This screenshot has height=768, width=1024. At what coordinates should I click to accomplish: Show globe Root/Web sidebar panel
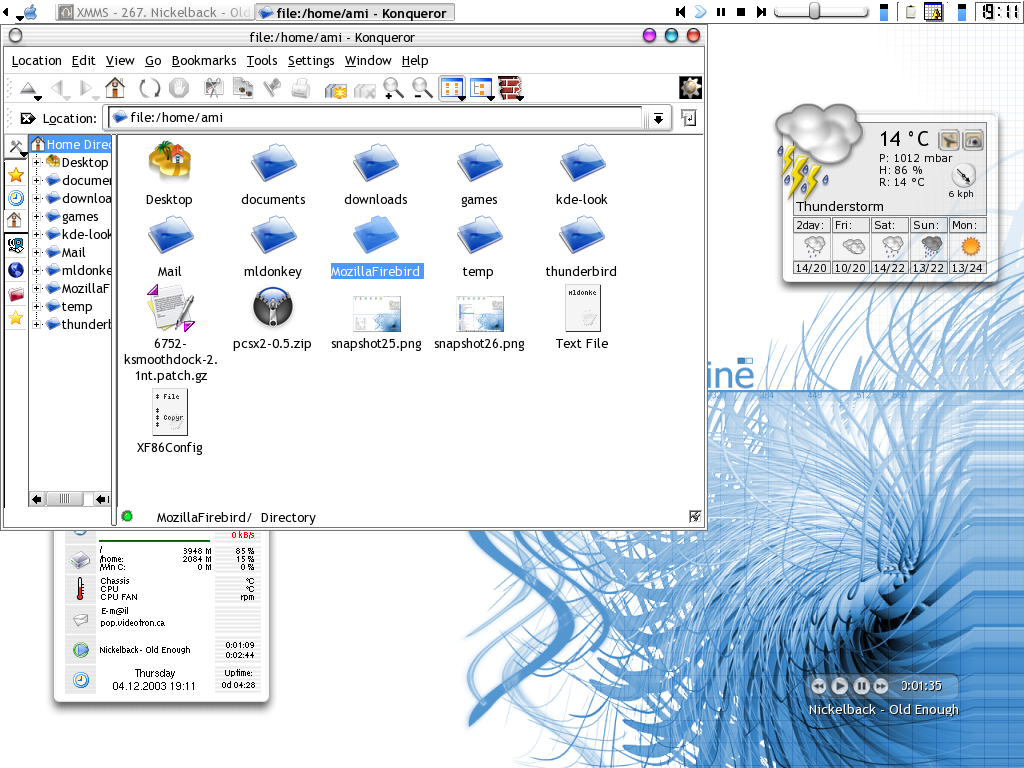click(16, 270)
